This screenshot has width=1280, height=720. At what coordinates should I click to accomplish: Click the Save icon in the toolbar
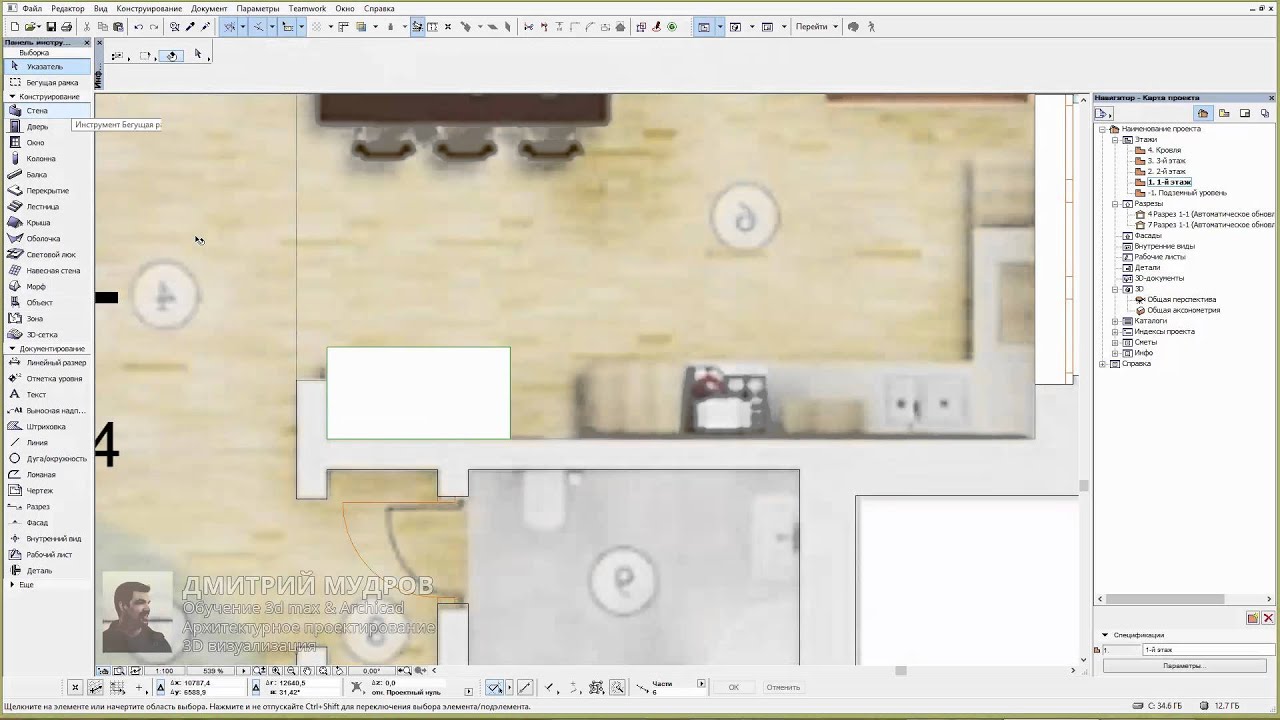tap(51, 27)
